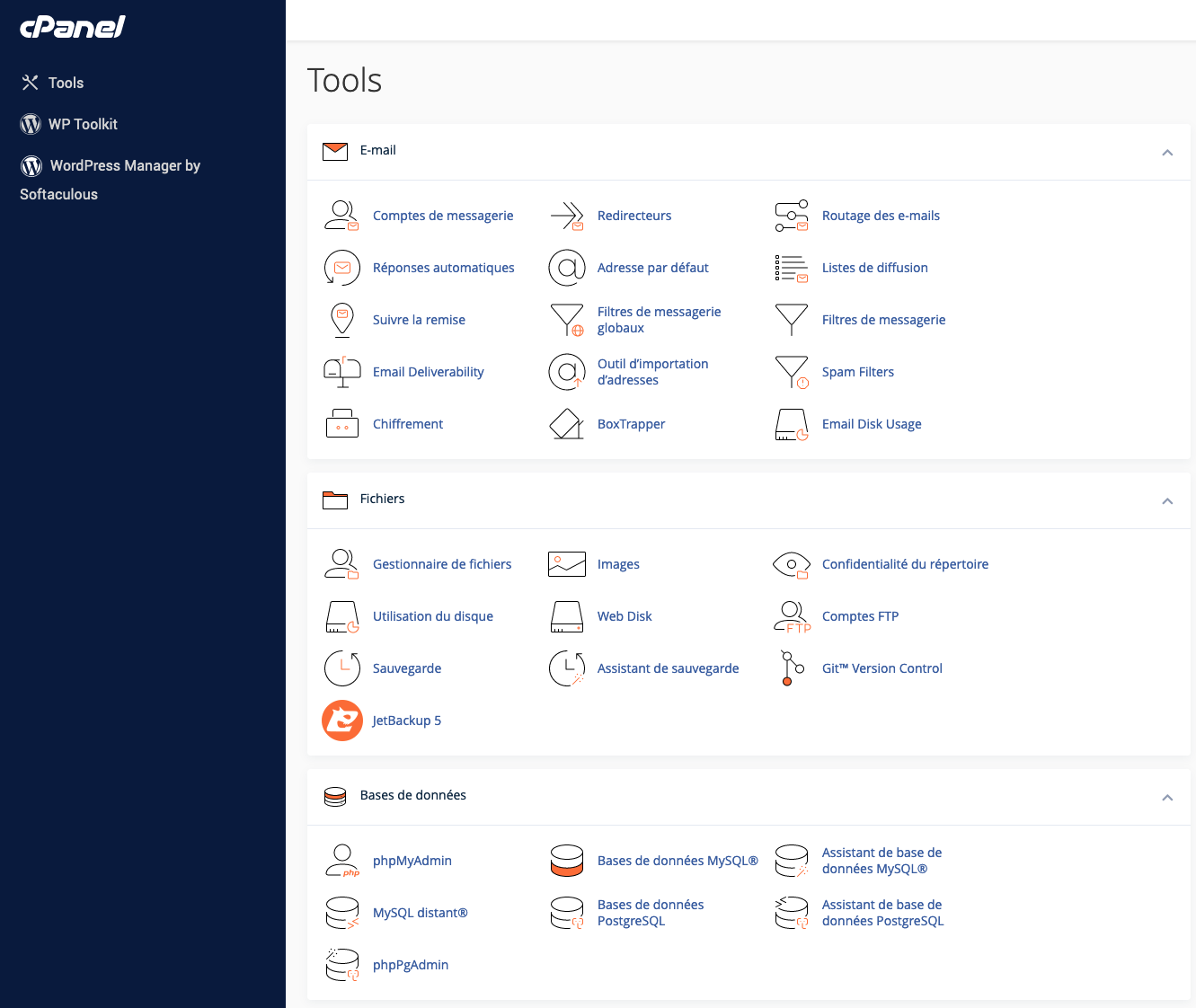Click the Réponses automatiques icon

[341, 268]
